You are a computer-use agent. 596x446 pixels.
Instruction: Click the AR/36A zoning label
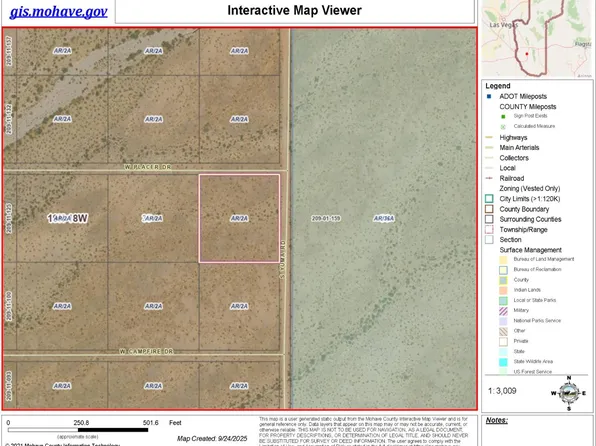tap(384, 218)
